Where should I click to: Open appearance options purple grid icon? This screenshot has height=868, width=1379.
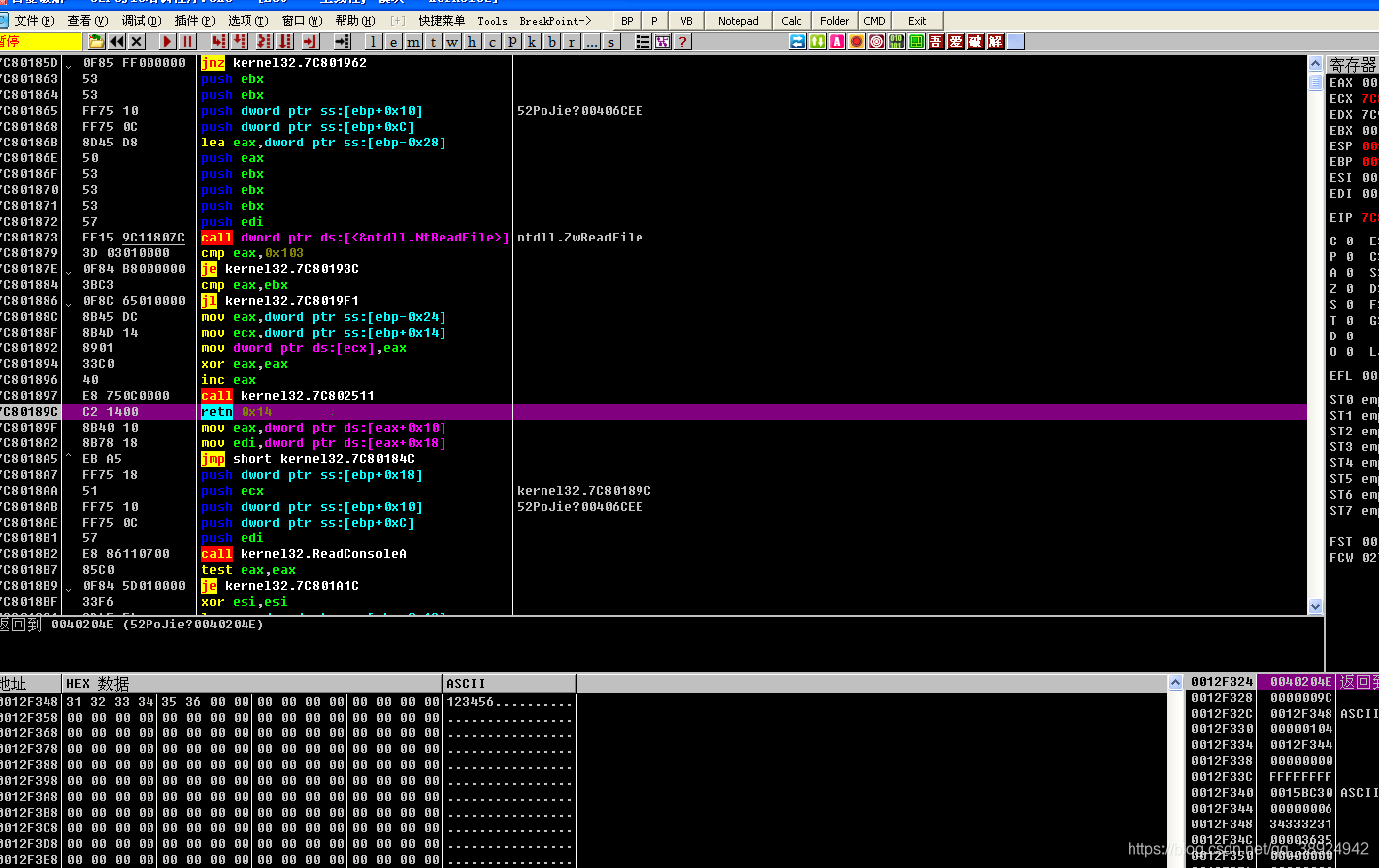coord(662,41)
